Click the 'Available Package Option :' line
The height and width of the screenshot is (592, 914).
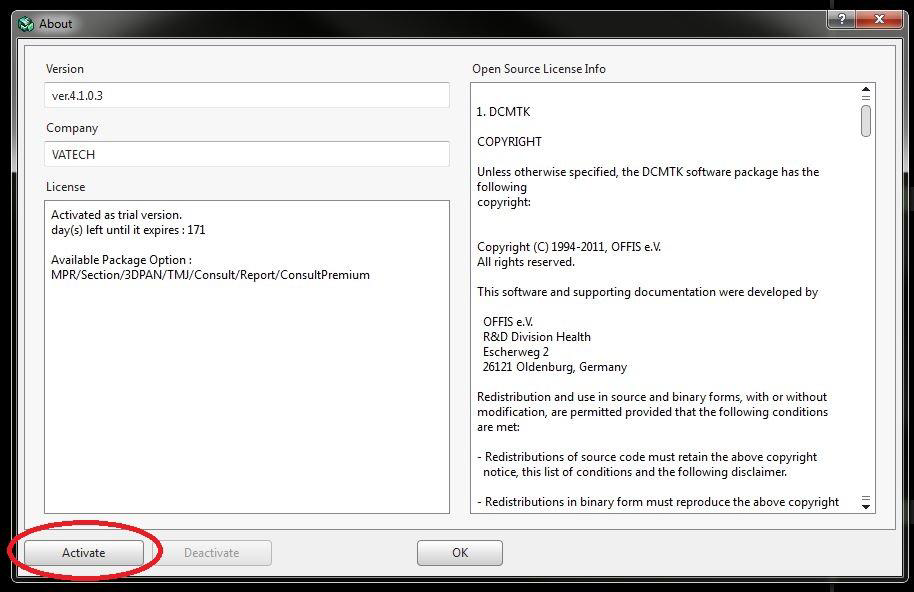pos(121,260)
